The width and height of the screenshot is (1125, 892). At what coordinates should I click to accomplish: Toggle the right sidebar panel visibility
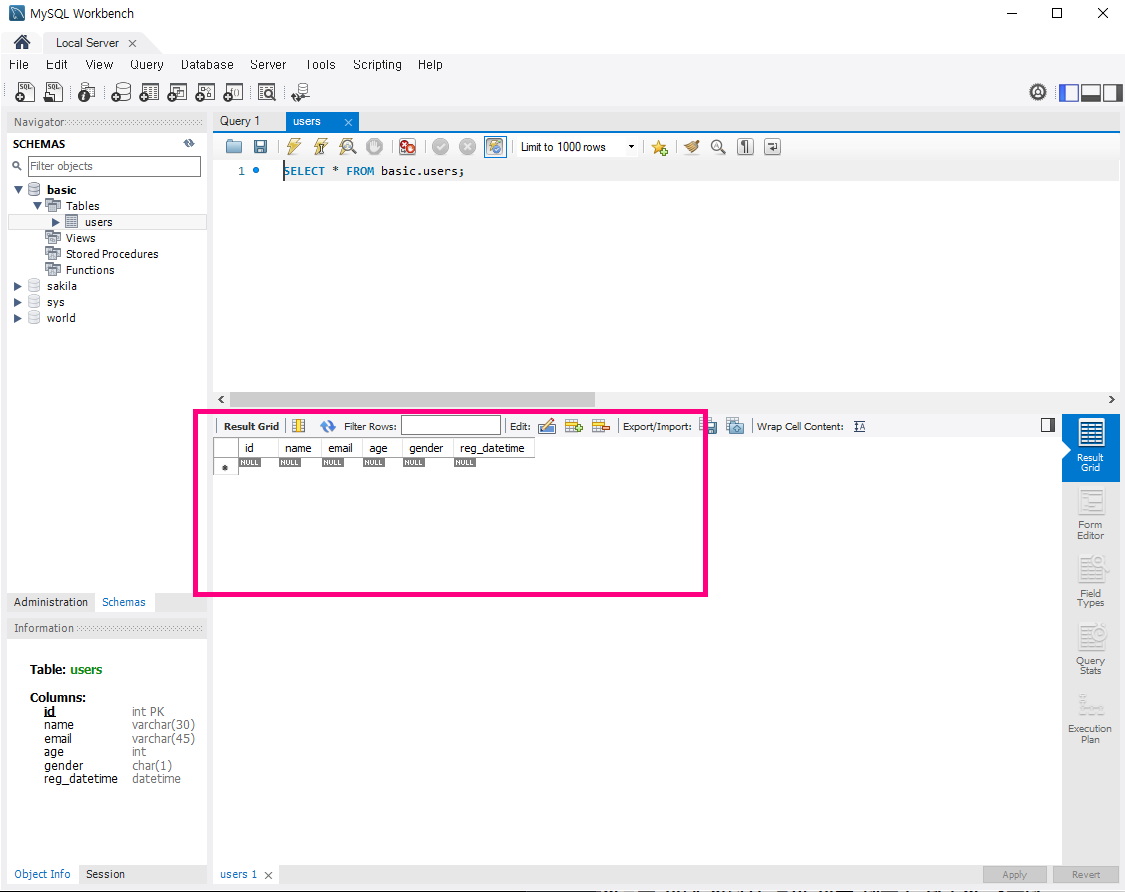[1112, 93]
